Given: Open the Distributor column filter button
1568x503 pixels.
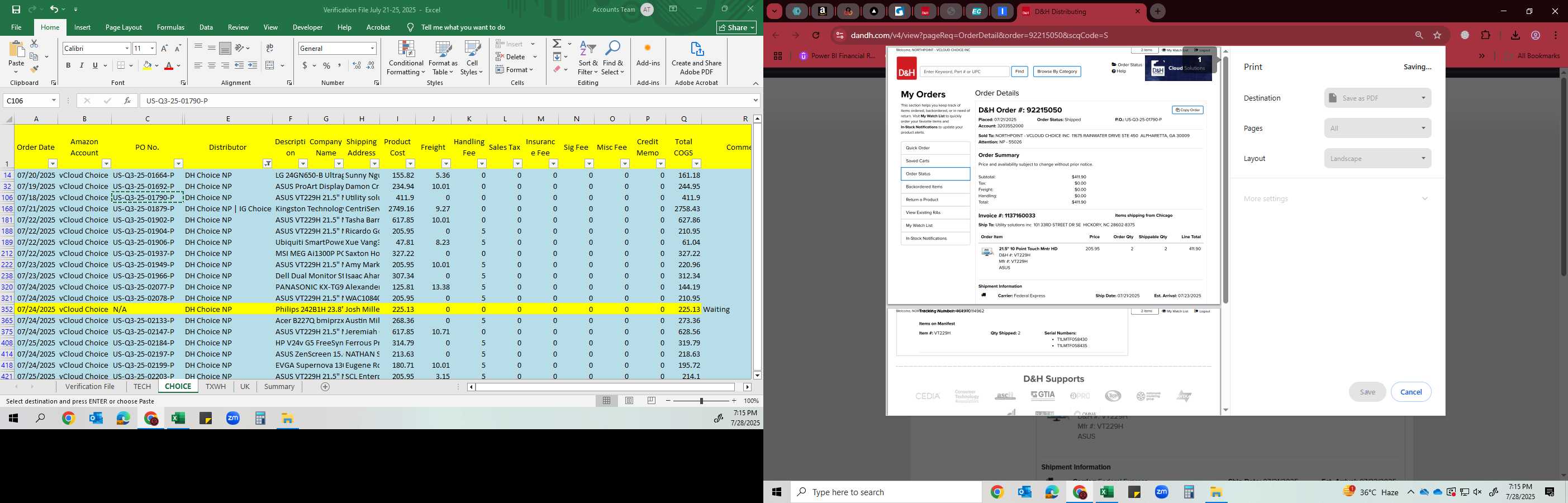Looking at the screenshot, I should (267, 163).
